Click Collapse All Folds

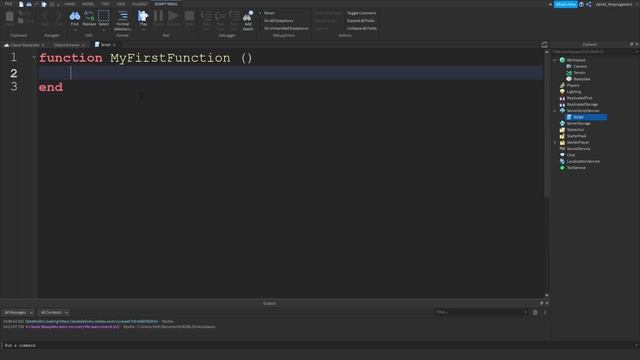[x=362, y=29]
